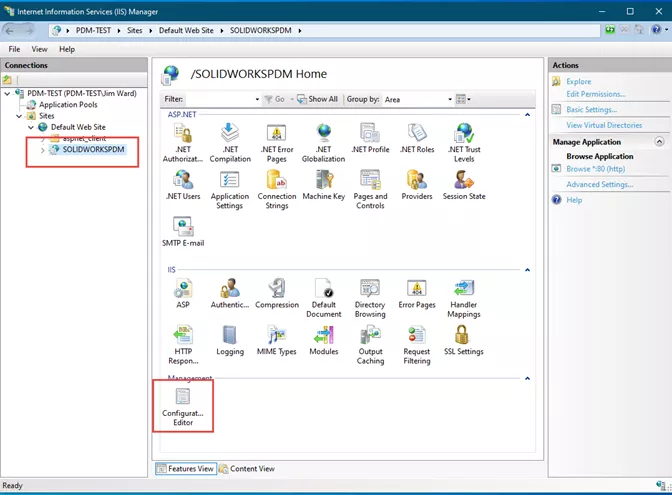The height and width of the screenshot is (495, 672).
Task: Collapse the Sites tree node
Action: 19,116
